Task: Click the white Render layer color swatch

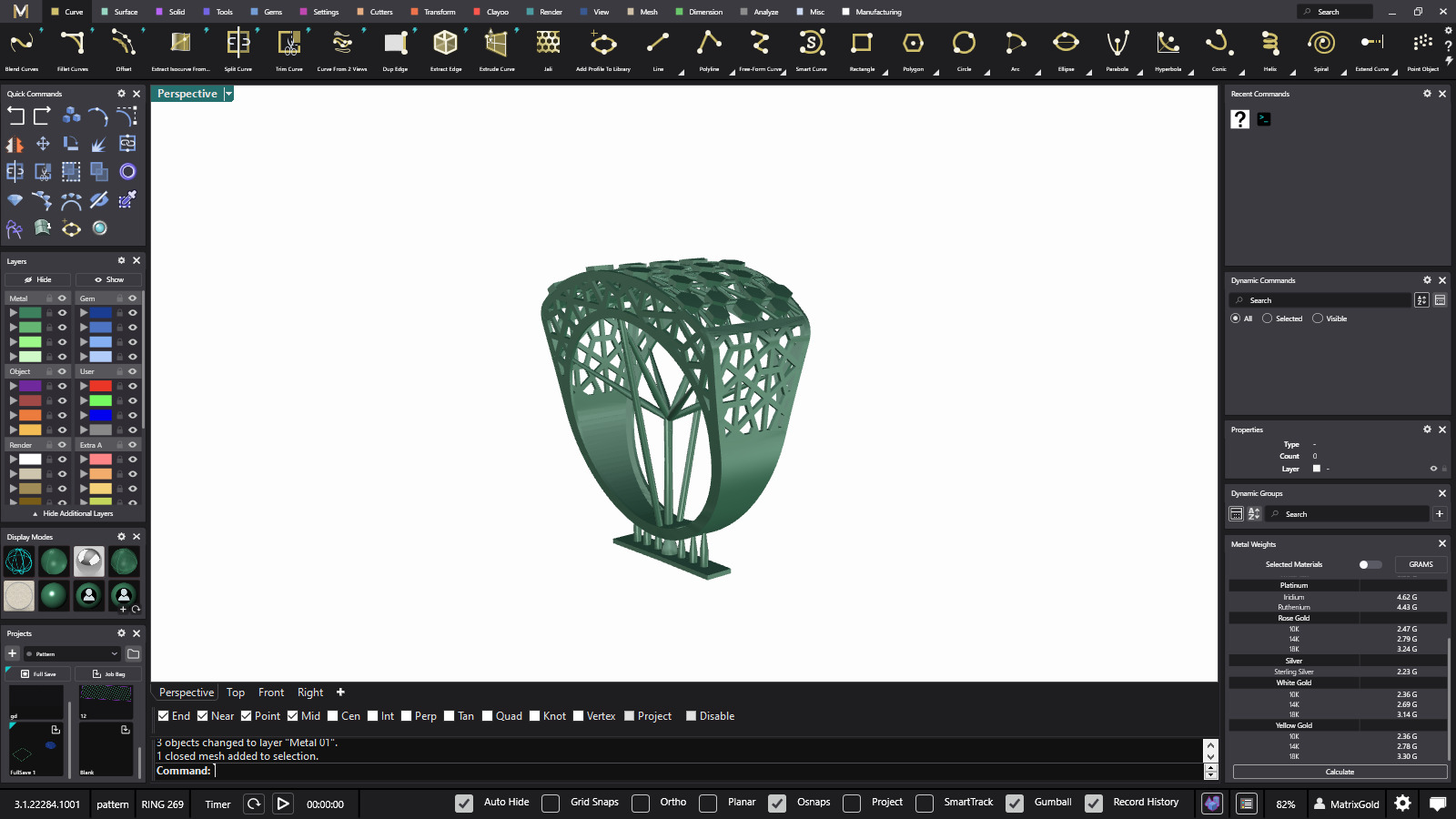Action: click(30, 460)
